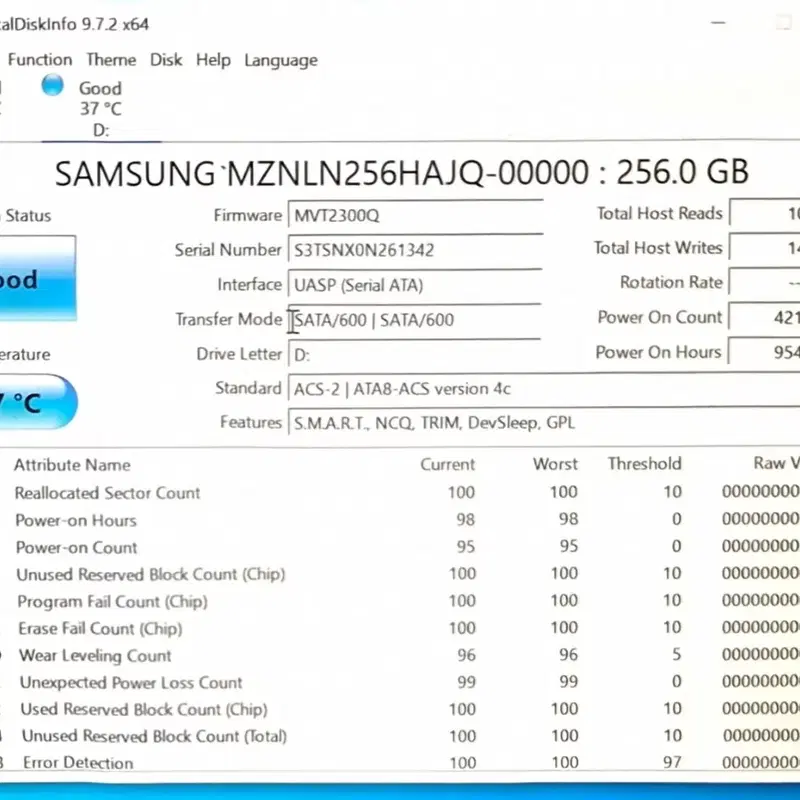The image size is (800, 800).
Task: Click the Serial Number label
Action: click(x=228, y=250)
